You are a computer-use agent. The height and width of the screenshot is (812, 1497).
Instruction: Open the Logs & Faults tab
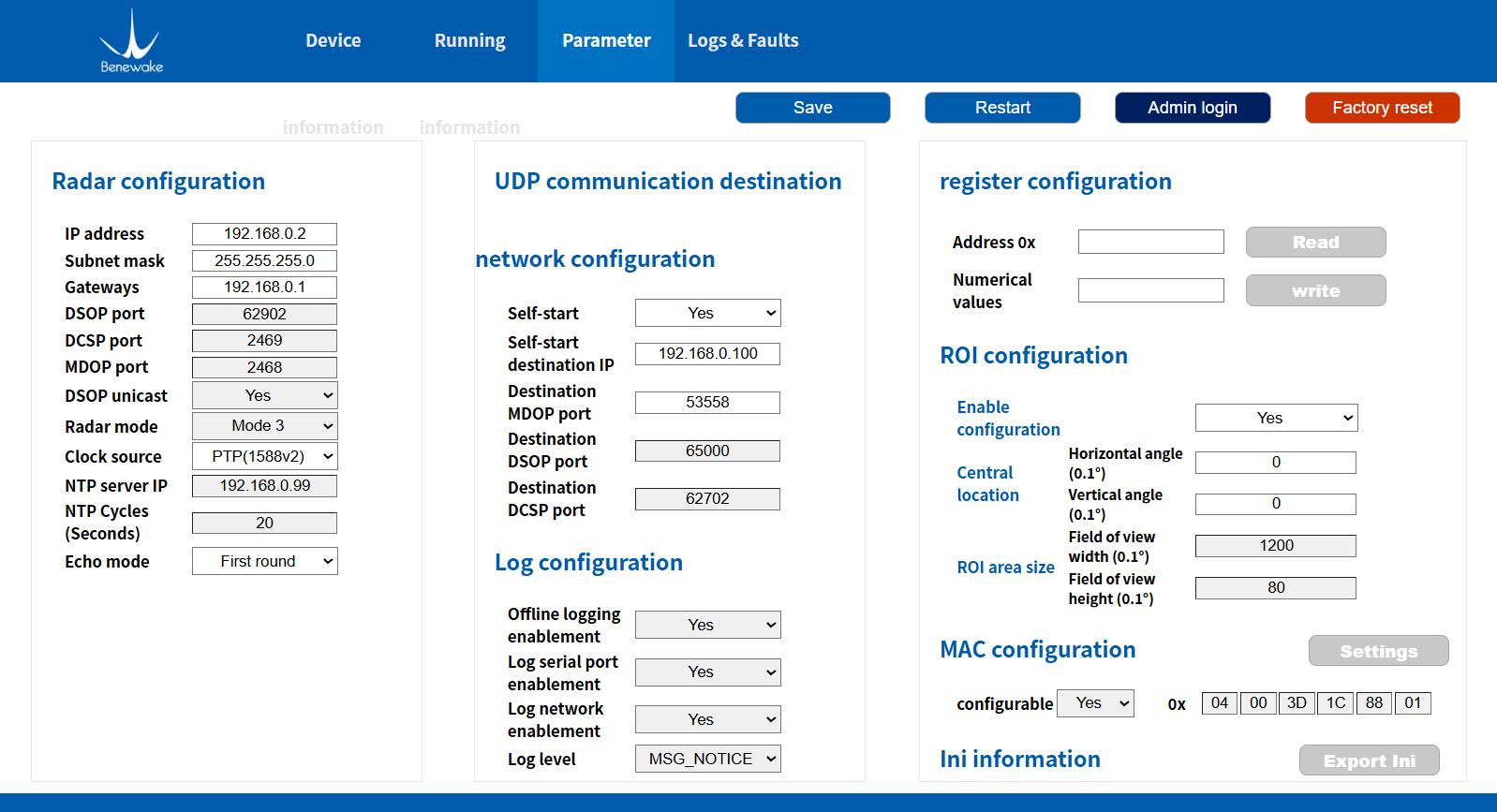click(x=743, y=40)
